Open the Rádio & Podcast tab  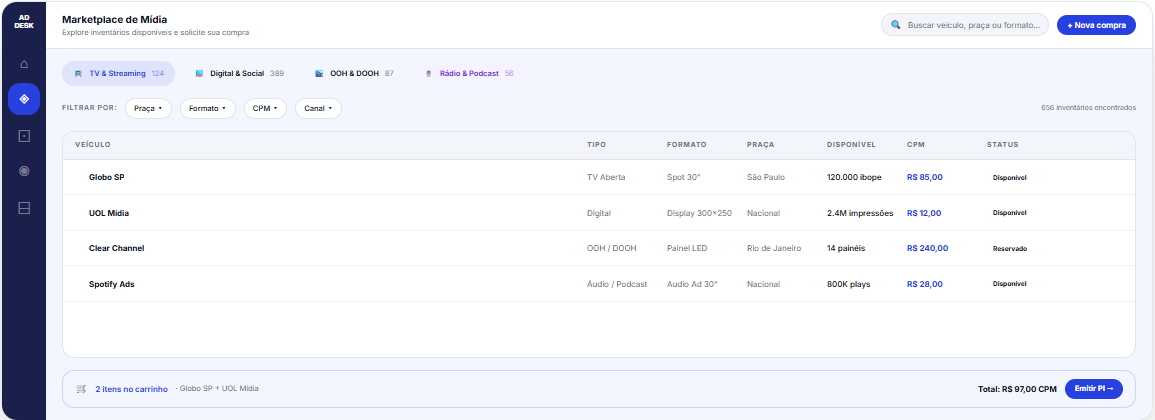click(x=469, y=74)
